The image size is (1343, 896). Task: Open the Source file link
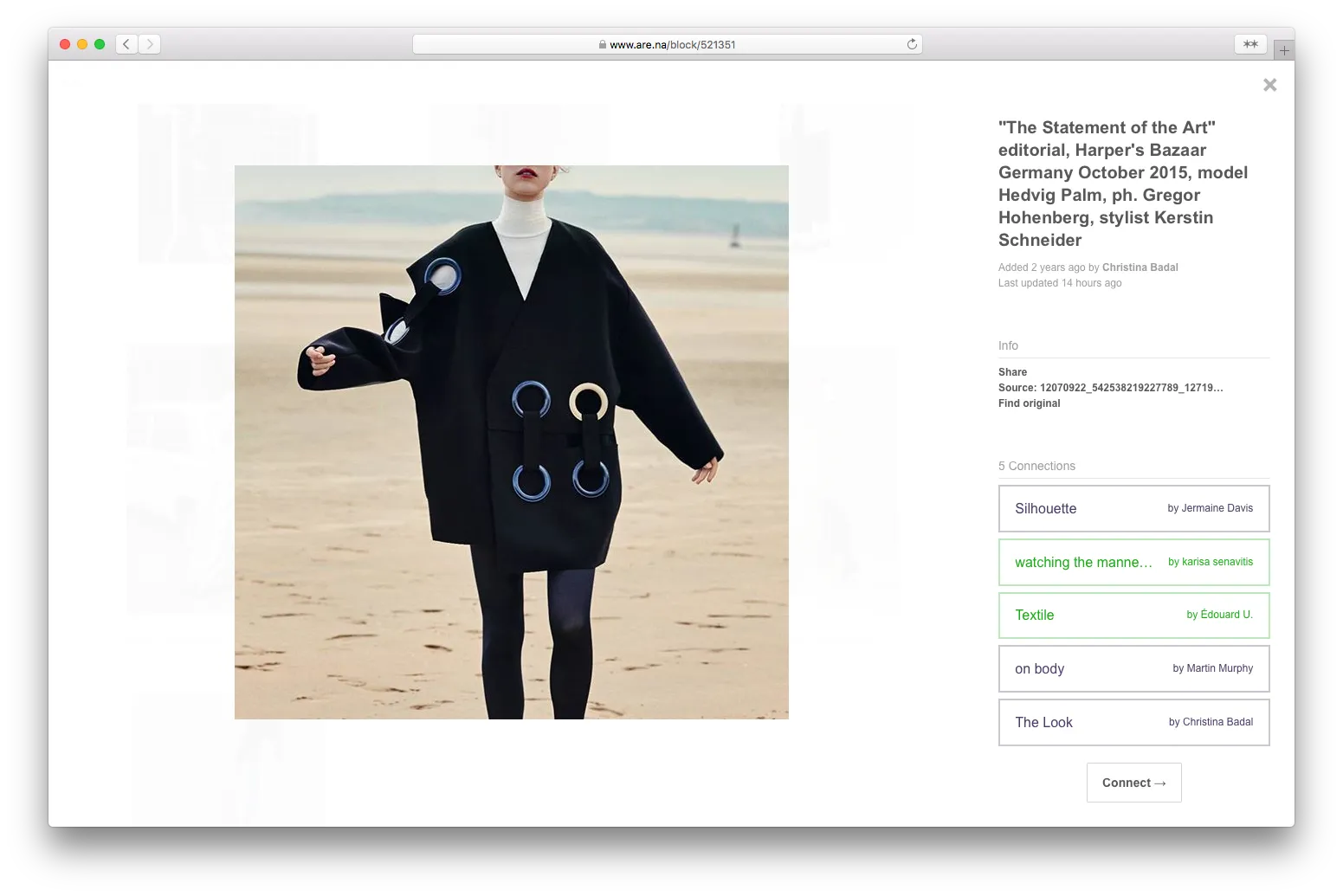coord(1110,388)
